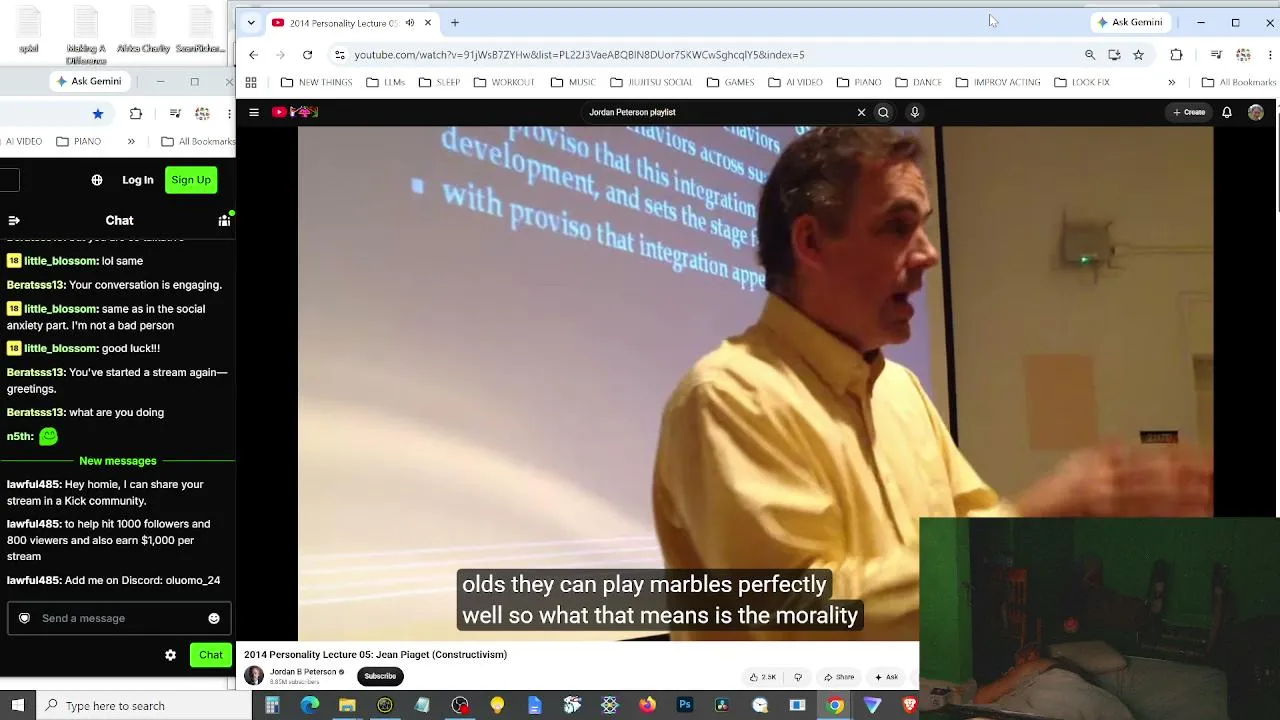1280x720 pixels.
Task: Open Extensions puzzle icon in background Chrome window
Action: tap(136, 114)
